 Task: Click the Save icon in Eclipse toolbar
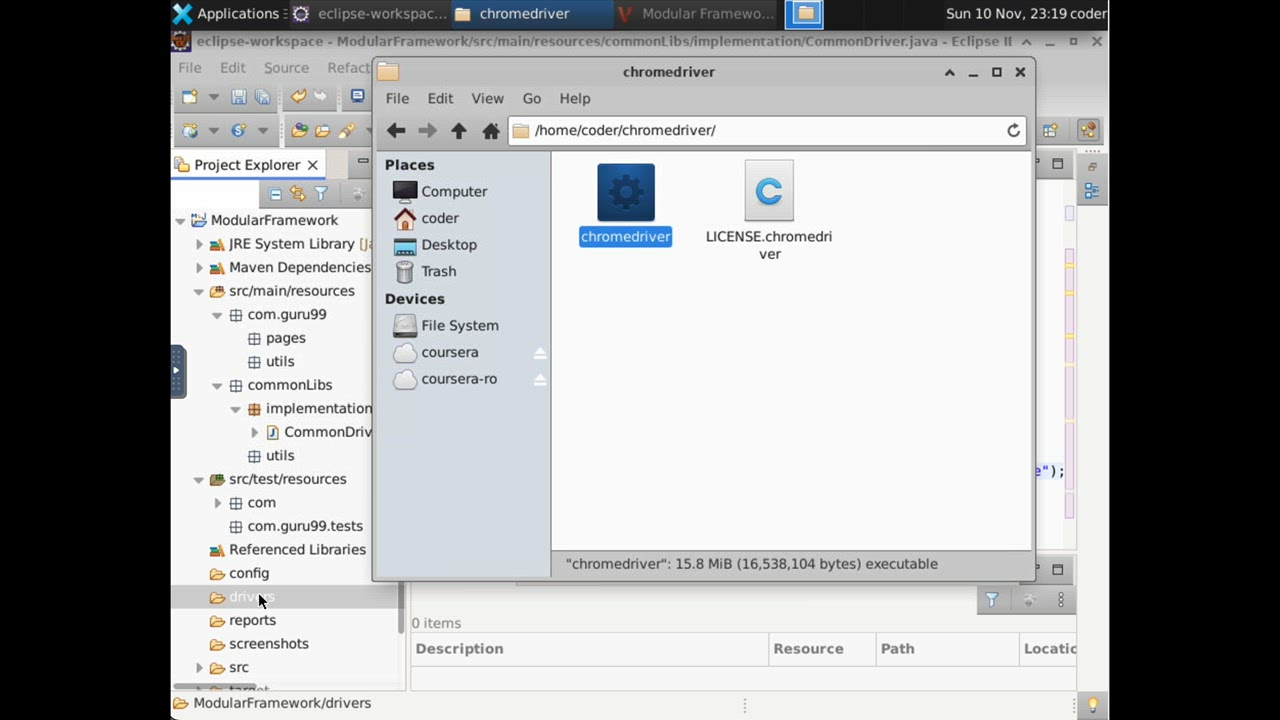tap(238, 97)
